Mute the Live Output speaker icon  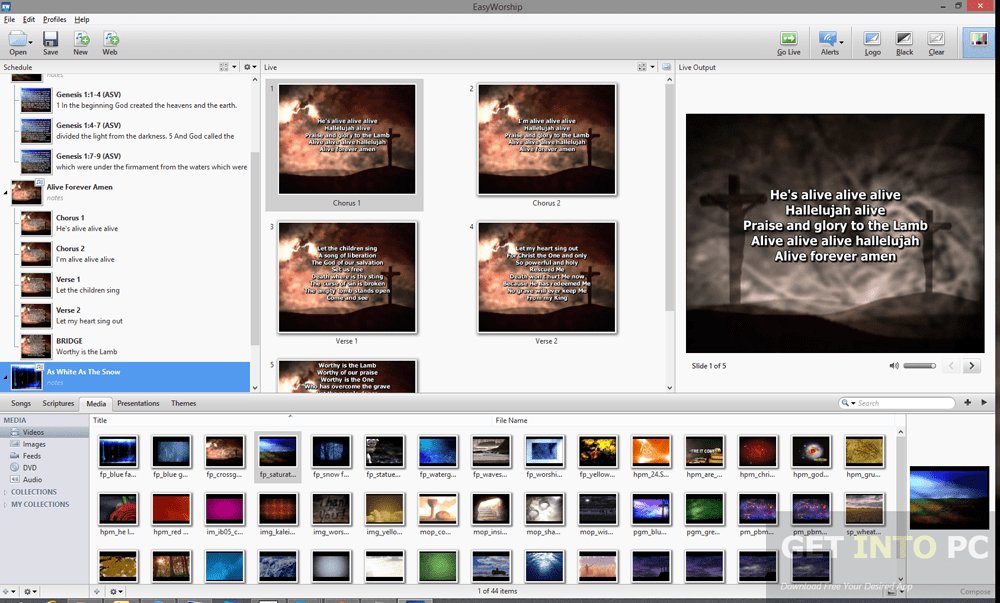(894, 366)
